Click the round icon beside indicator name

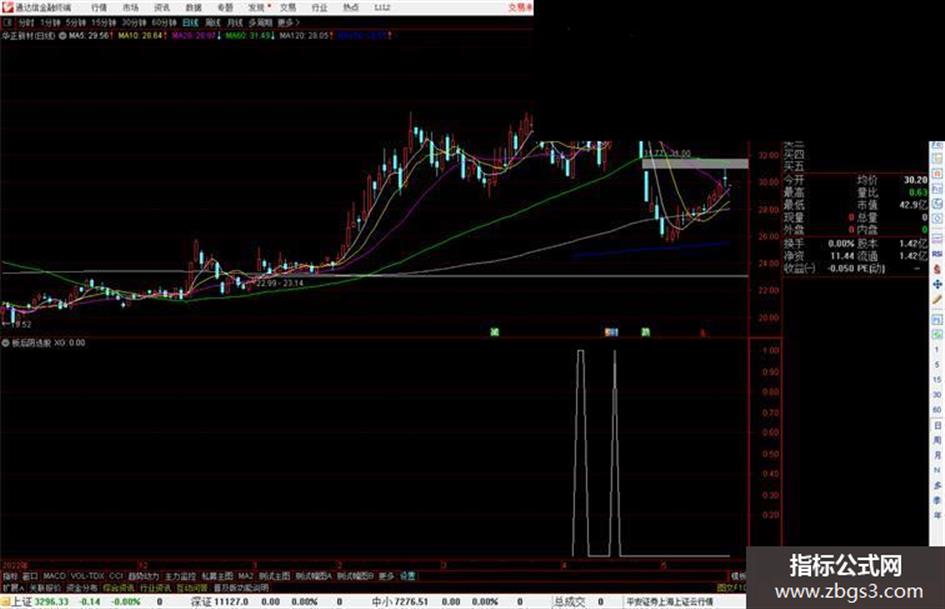coord(6,342)
